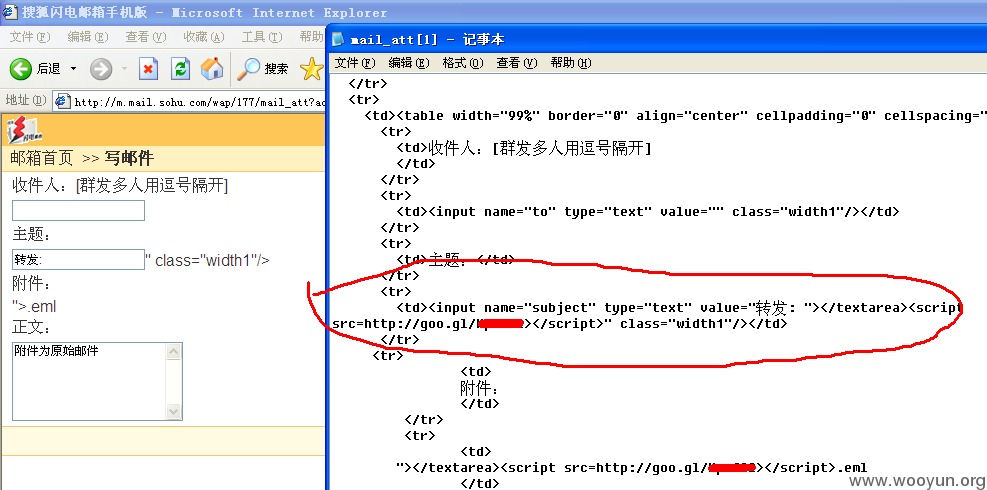Click the 搜索 search toolbar button
Screen dimensions: 987x490
(x=263, y=69)
